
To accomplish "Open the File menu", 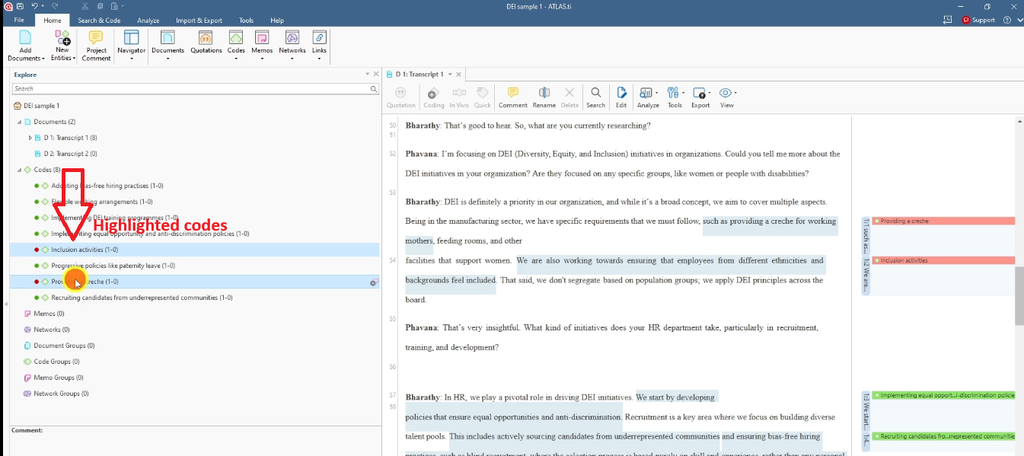I will click(x=19, y=20).
